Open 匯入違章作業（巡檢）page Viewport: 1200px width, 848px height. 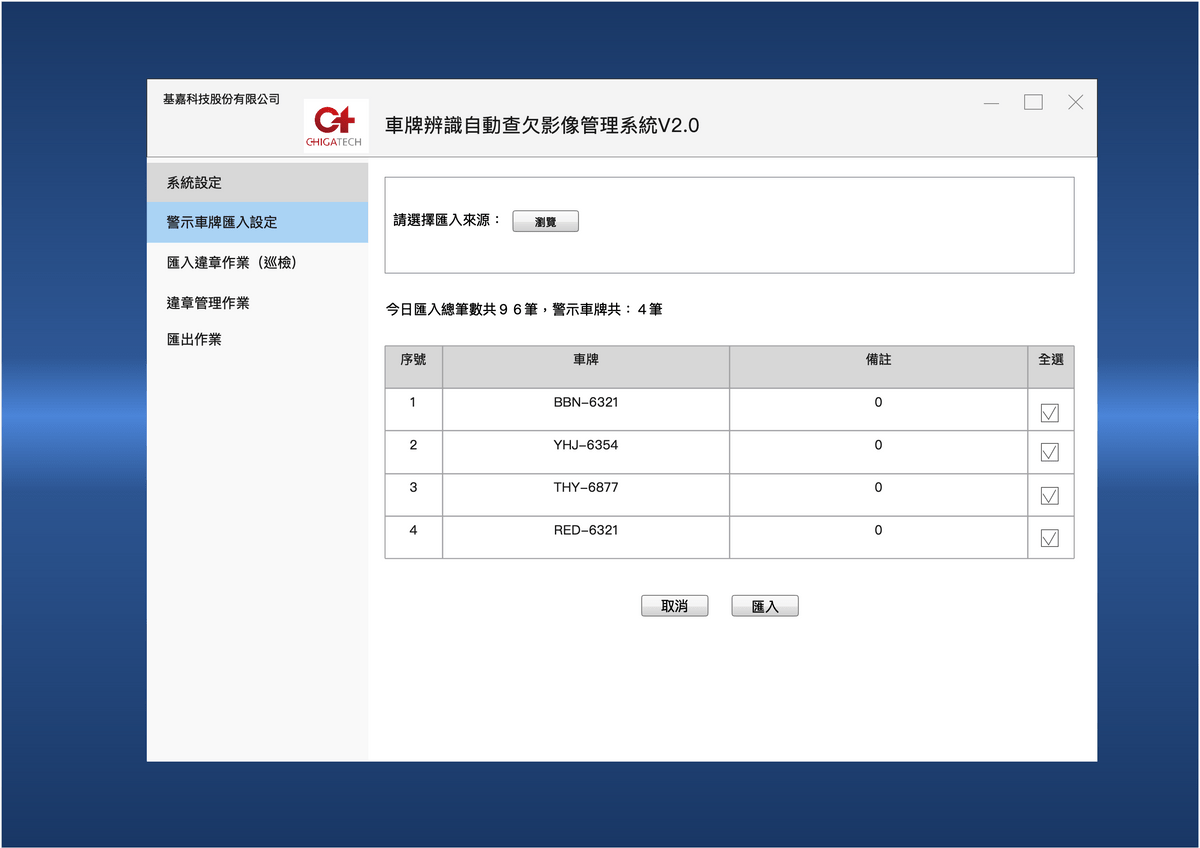(232, 263)
